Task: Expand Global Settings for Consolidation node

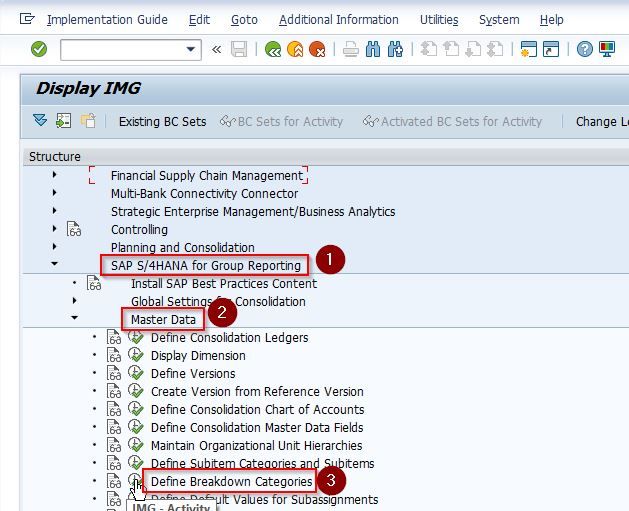Action: (75, 300)
